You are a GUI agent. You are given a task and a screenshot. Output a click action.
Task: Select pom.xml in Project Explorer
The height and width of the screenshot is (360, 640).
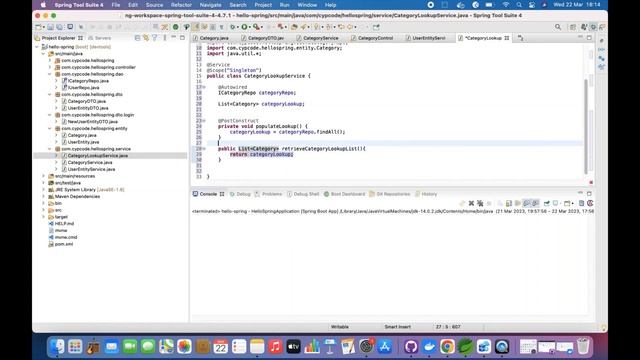(x=64, y=244)
